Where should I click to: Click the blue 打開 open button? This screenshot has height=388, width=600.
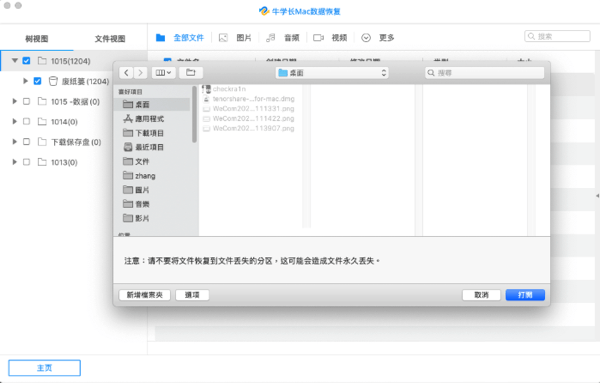click(x=525, y=295)
